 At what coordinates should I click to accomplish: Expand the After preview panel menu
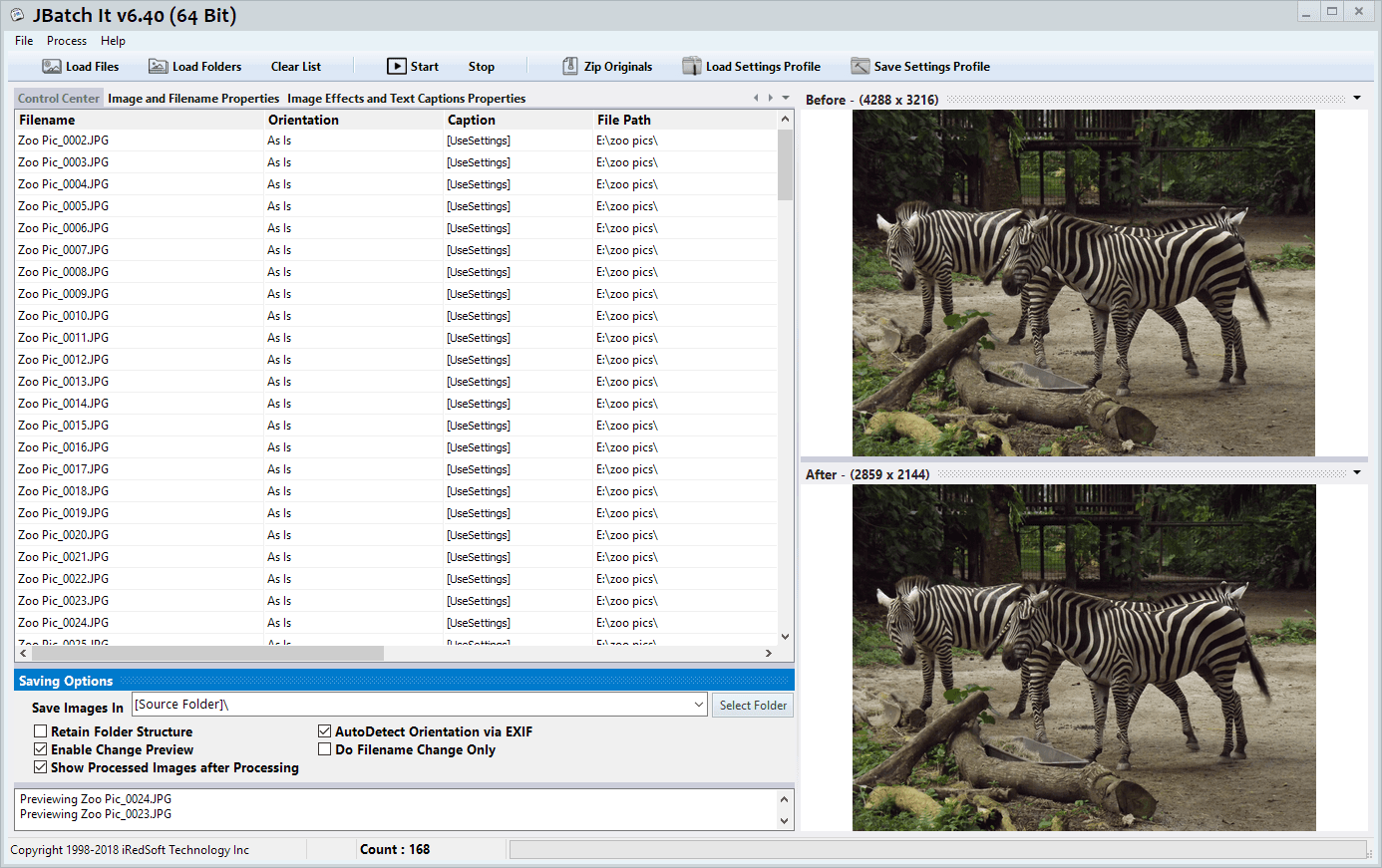click(1357, 473)
